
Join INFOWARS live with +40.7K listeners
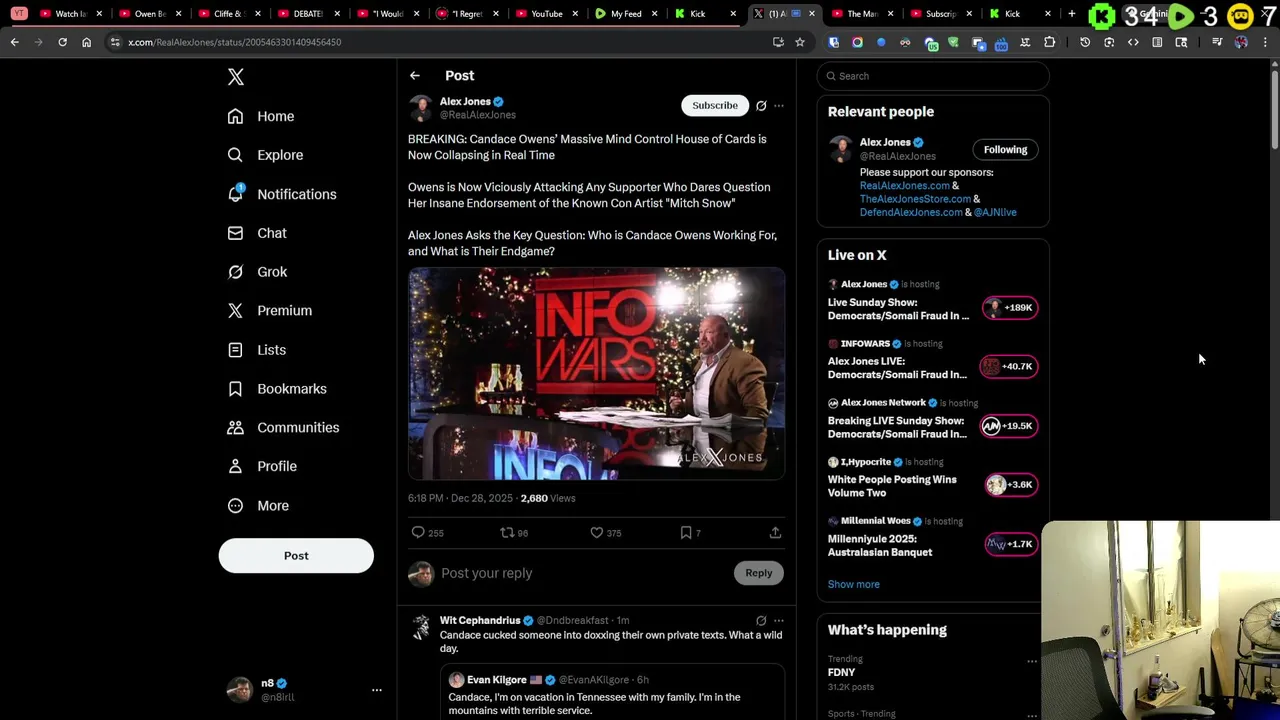(x=1009, y=367)
